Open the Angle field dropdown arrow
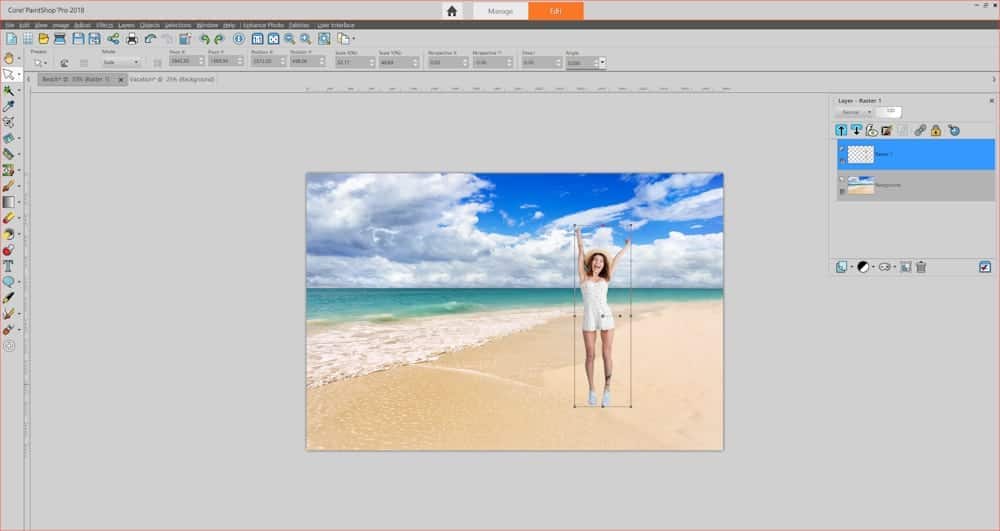 602,62
